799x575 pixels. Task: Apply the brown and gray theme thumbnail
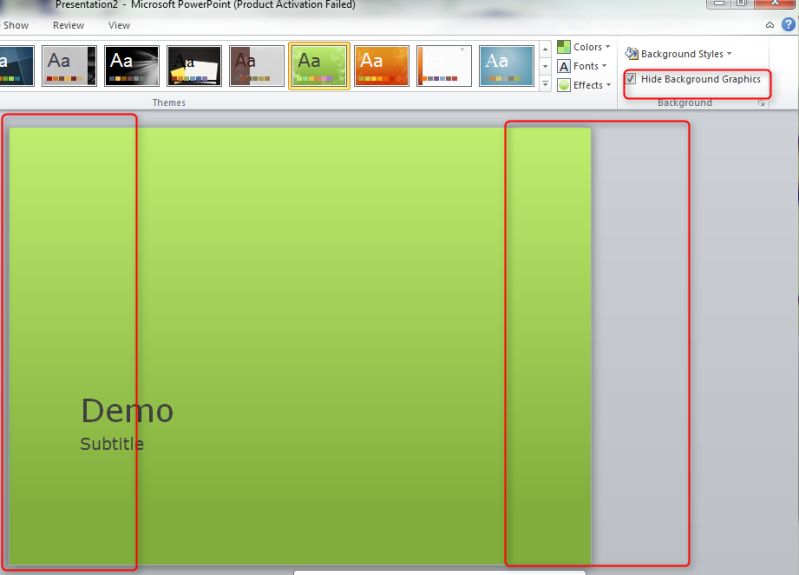click(257, 66)
